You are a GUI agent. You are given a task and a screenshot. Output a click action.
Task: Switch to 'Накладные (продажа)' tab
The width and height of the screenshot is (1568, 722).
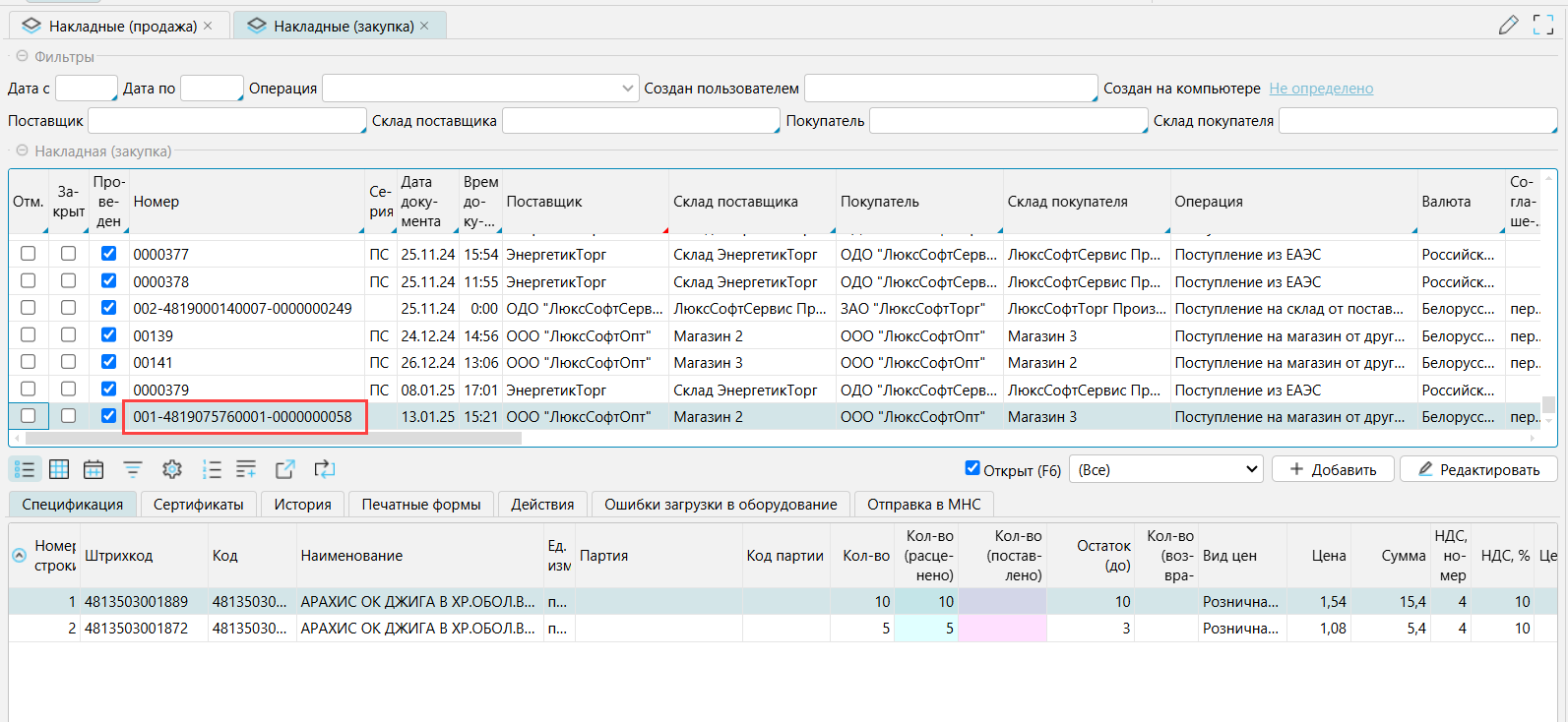pos(122,26)
